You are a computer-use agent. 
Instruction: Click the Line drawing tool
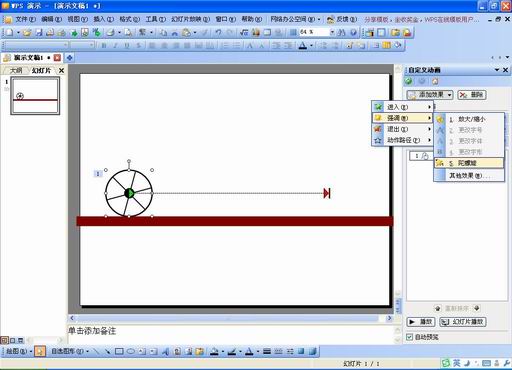(96, 351)
